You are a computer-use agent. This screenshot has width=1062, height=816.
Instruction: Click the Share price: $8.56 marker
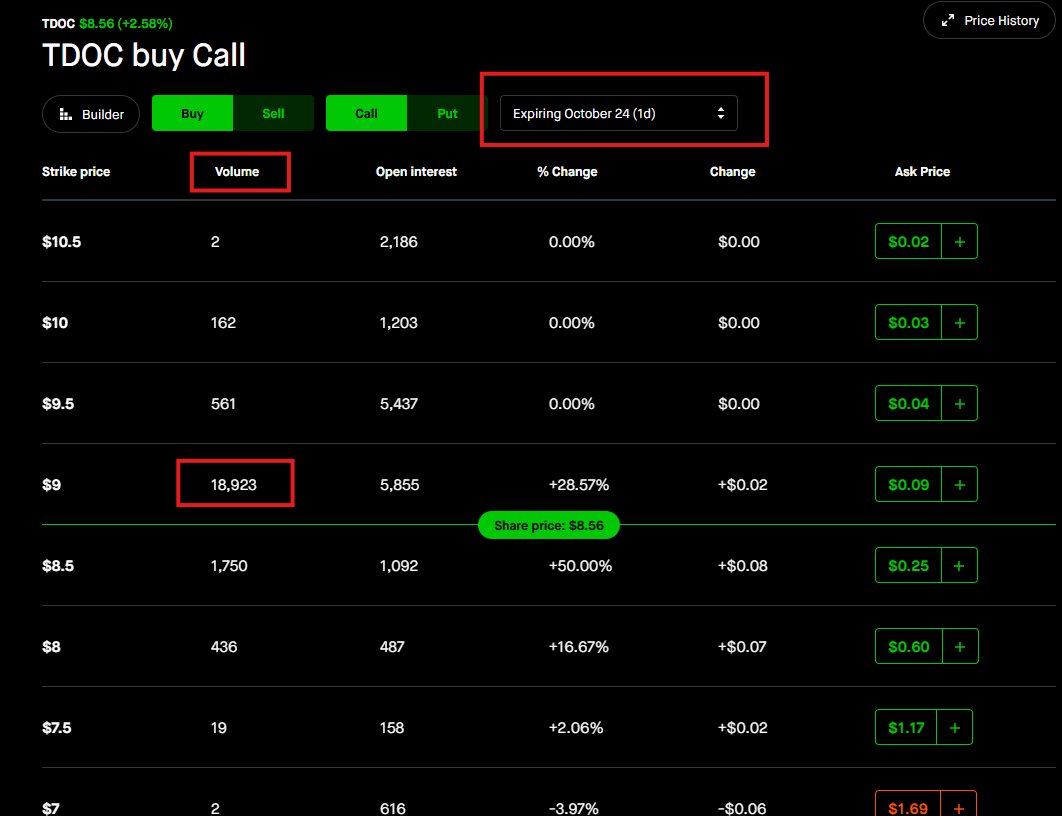(x=549, y=525)
